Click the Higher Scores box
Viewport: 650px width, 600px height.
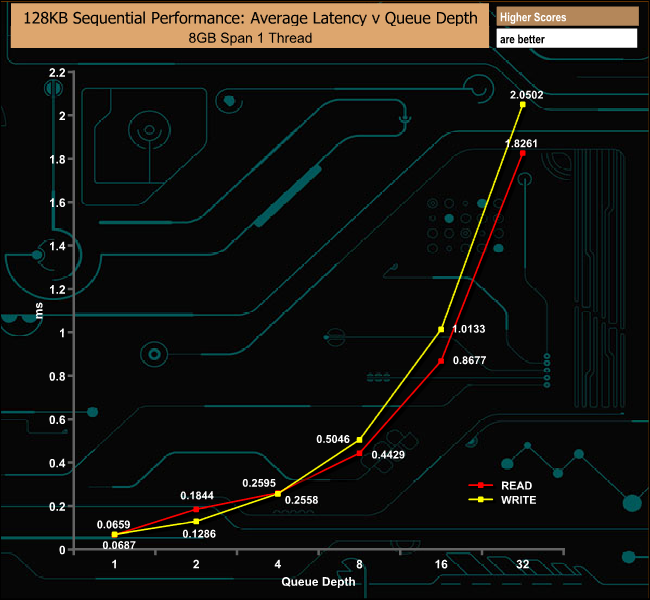[567, 17]
